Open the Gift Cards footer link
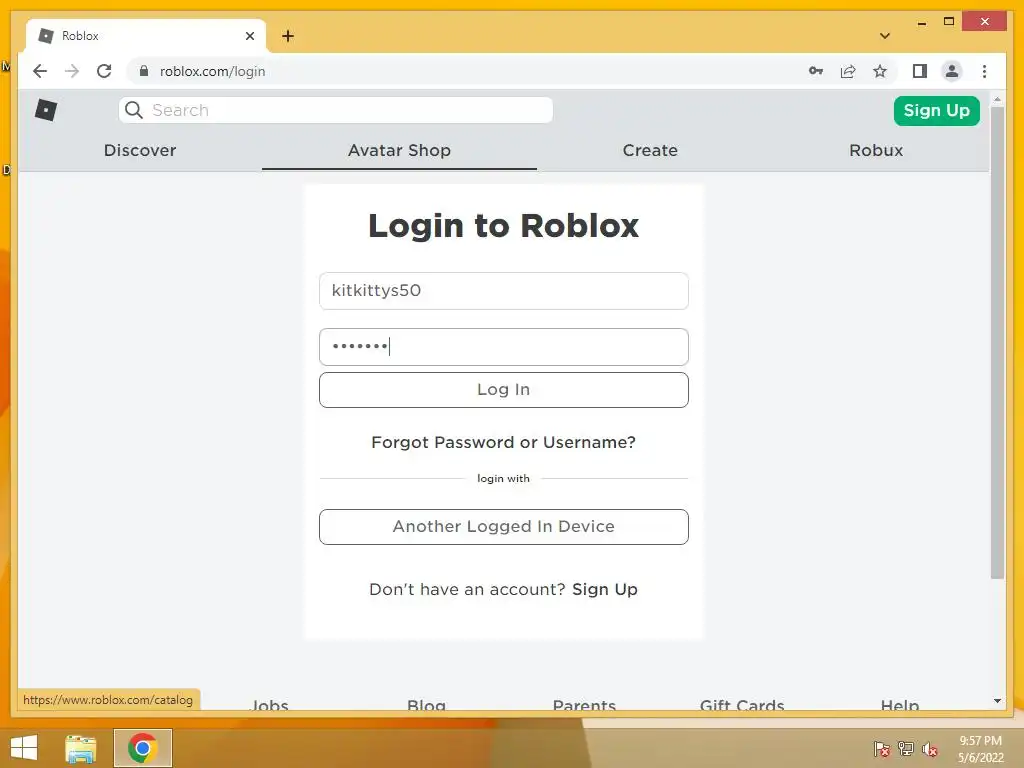 click(742, 705)
